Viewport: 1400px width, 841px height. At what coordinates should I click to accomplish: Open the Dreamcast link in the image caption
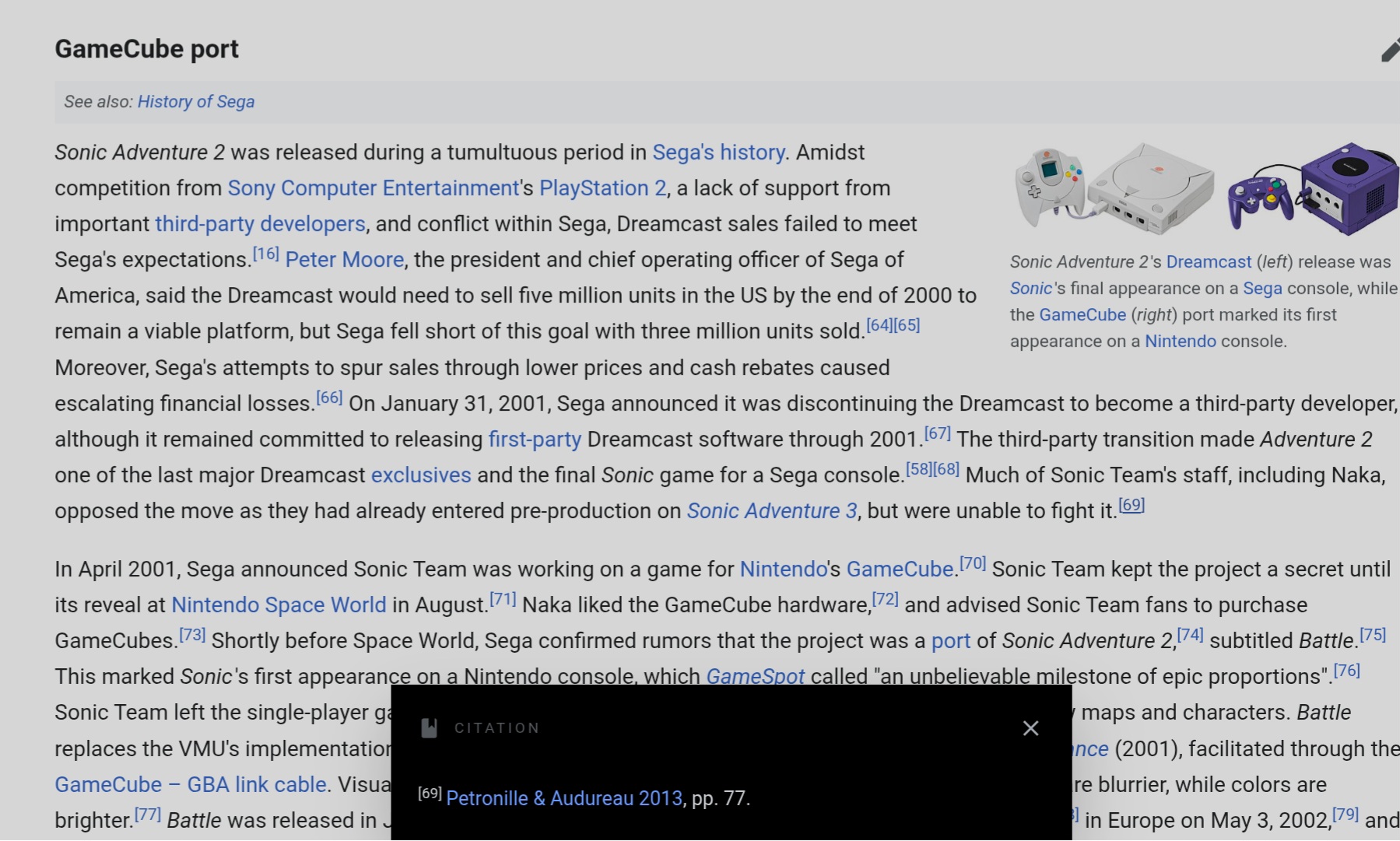click(x=1209, y=262)
